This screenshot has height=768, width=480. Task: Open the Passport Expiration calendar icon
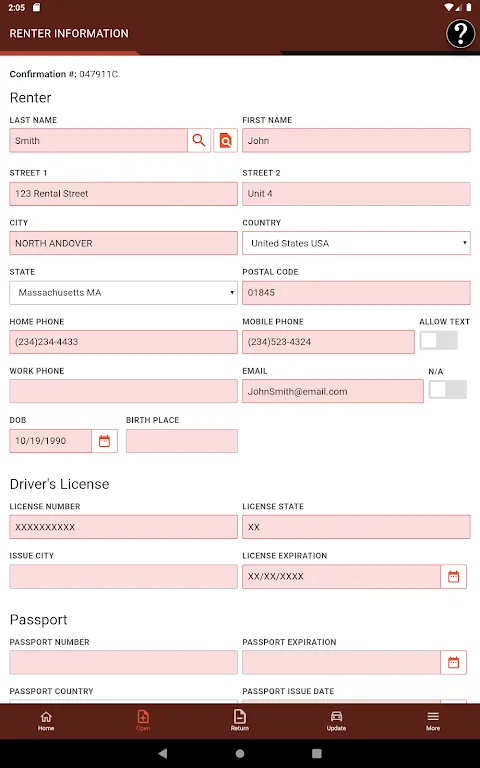454,663
